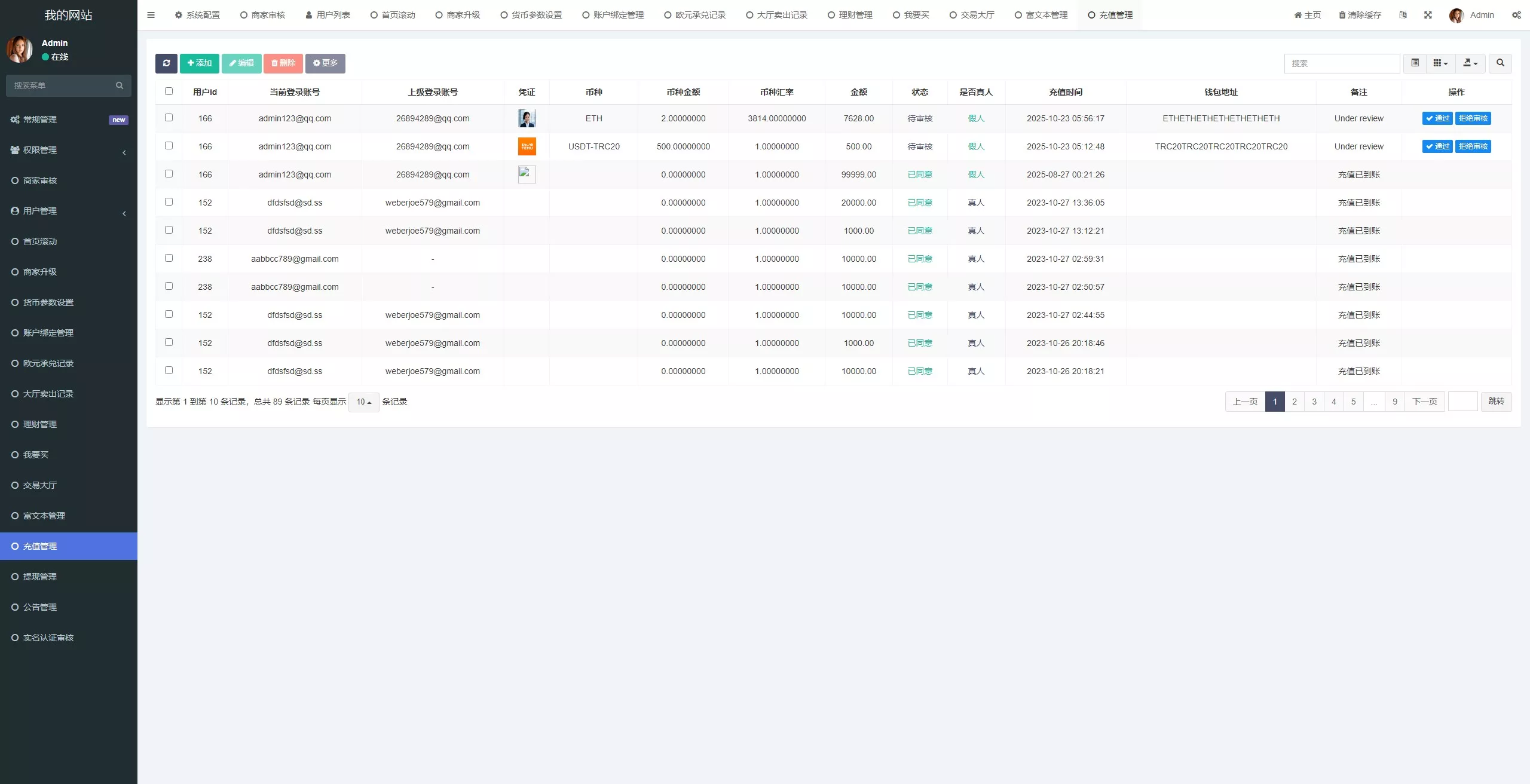1530x784 pixels.
Task: Click the Admin avatar in top bar
Action: (1456, 16)
